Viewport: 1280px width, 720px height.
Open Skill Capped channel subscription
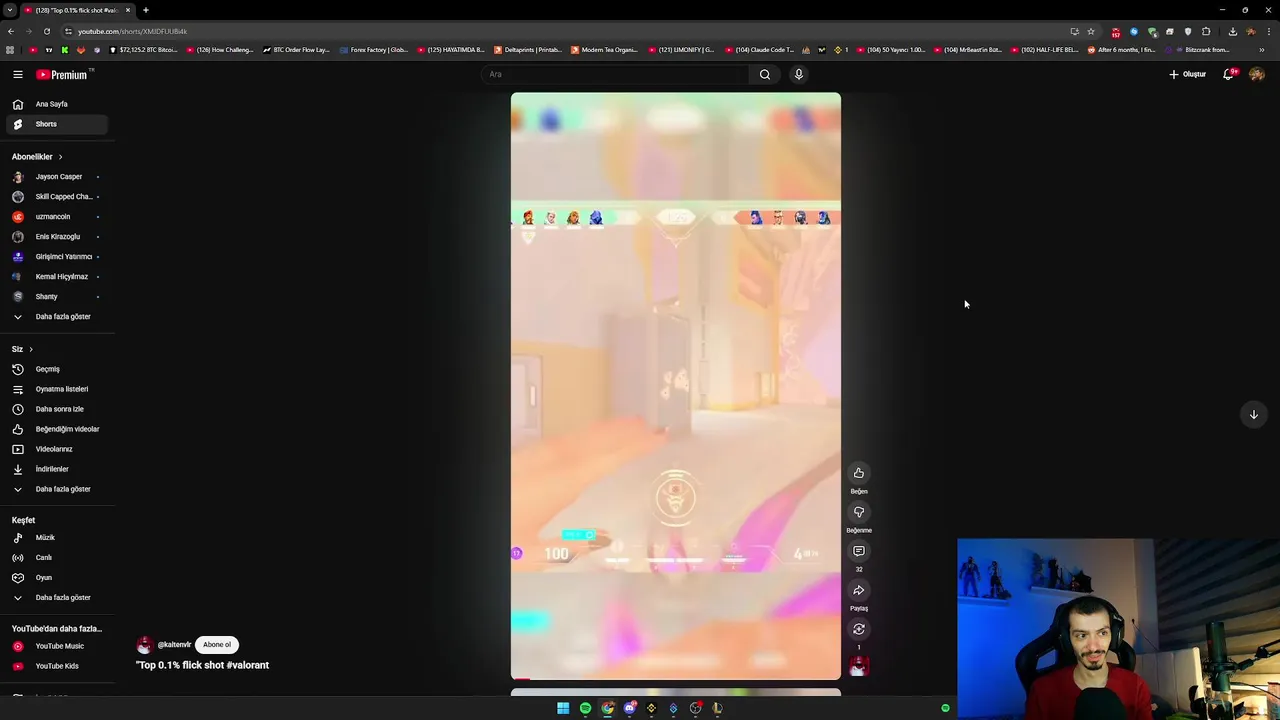(x=59, y=197)
